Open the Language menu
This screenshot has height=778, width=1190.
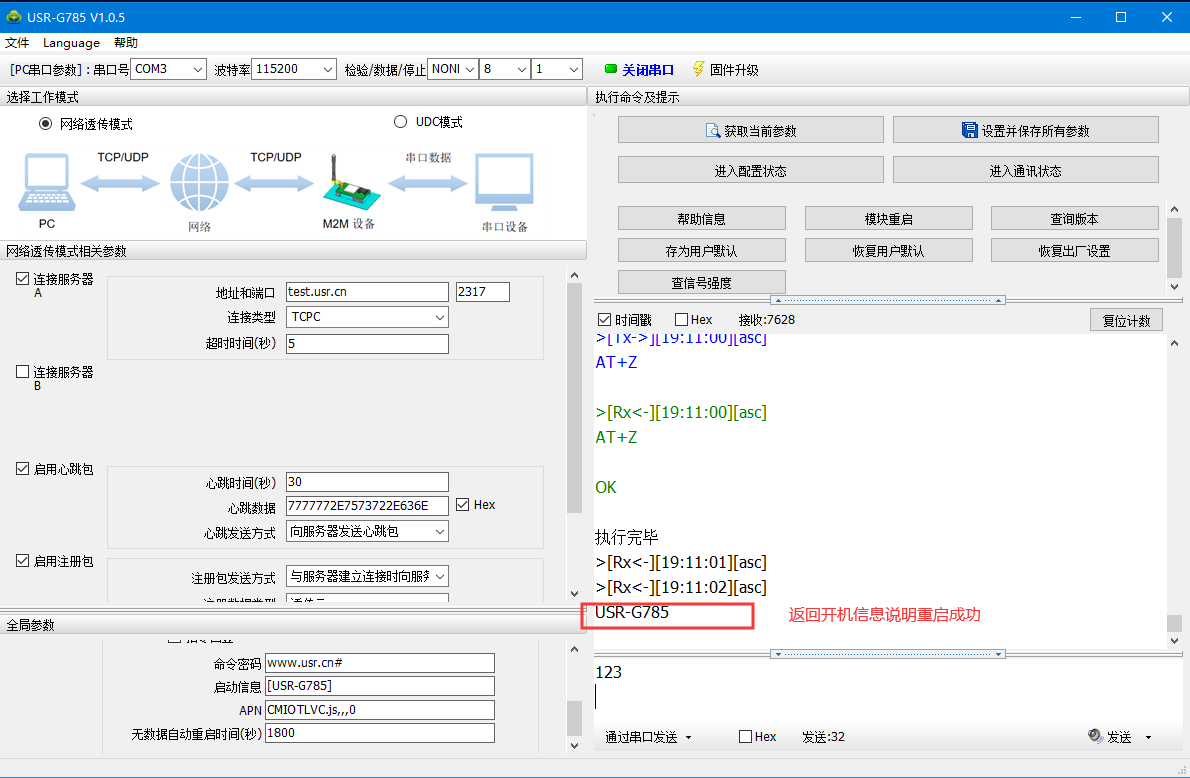point(71,43)
